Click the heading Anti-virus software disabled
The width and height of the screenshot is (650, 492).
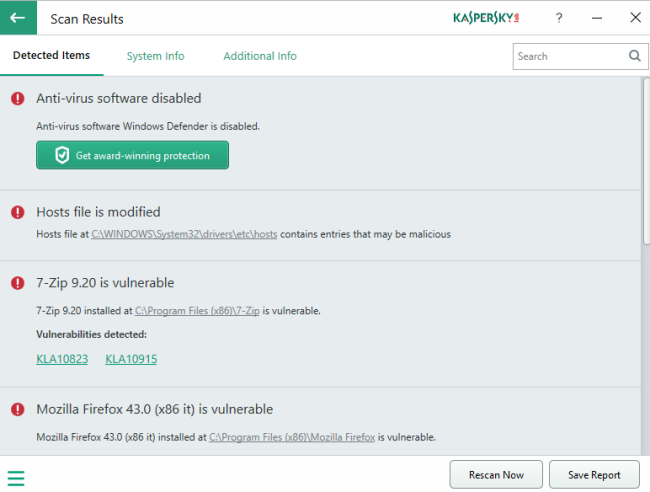(119, 99)
